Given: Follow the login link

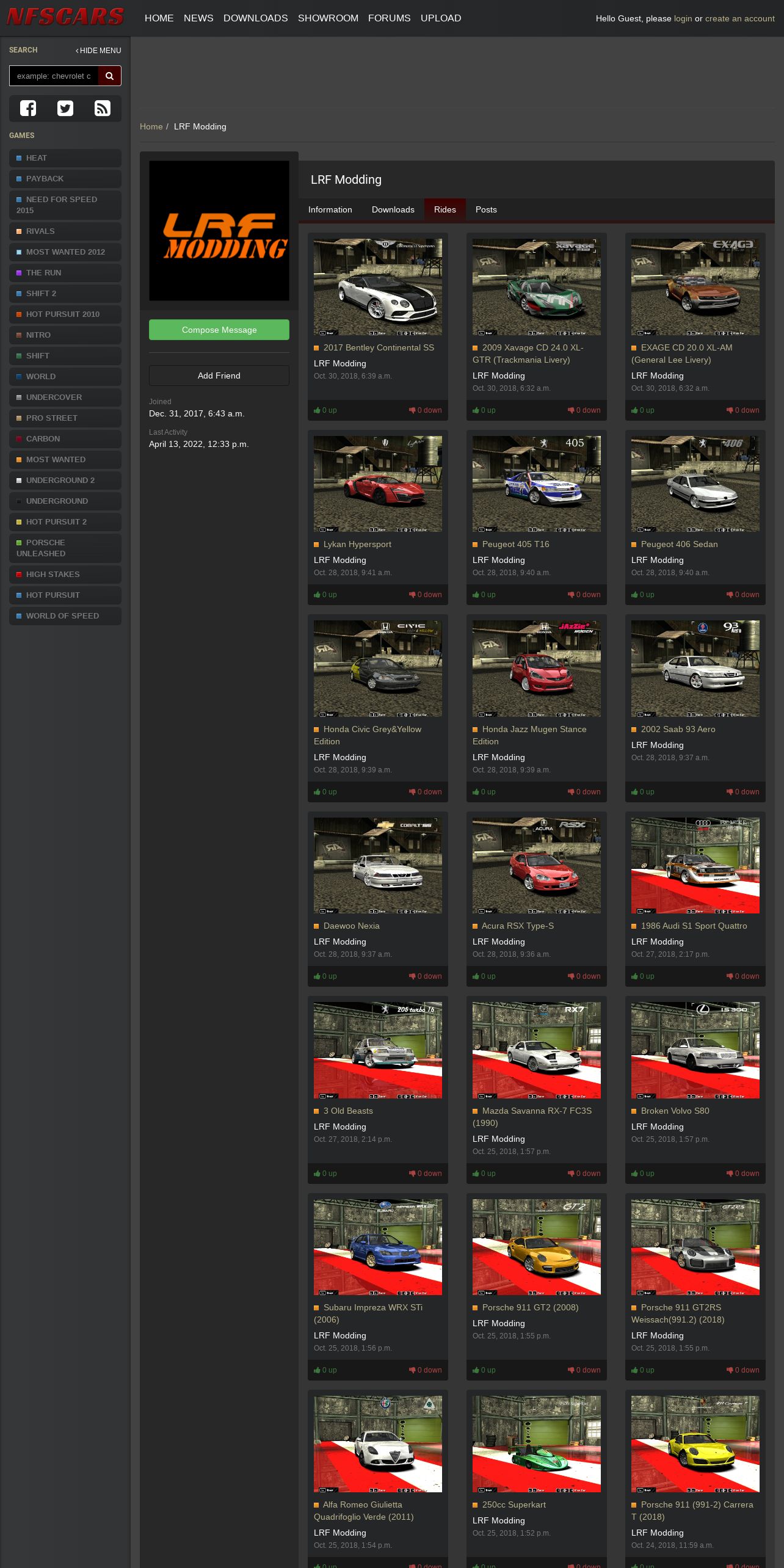Looking at the screenshot, I should (x=683, y=18).
